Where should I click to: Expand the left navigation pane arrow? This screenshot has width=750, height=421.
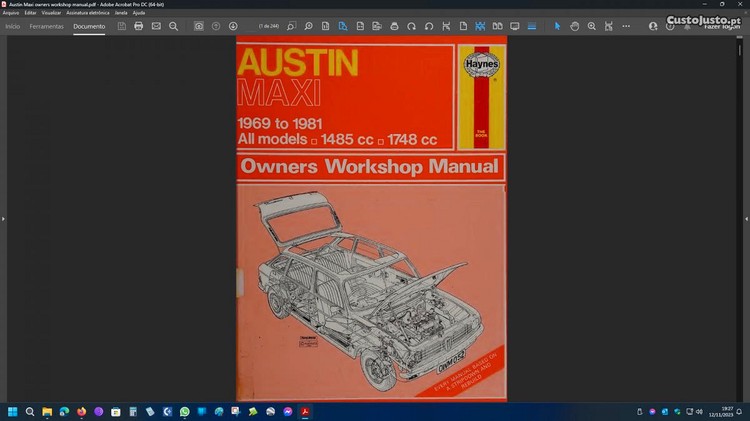point(3,218)
